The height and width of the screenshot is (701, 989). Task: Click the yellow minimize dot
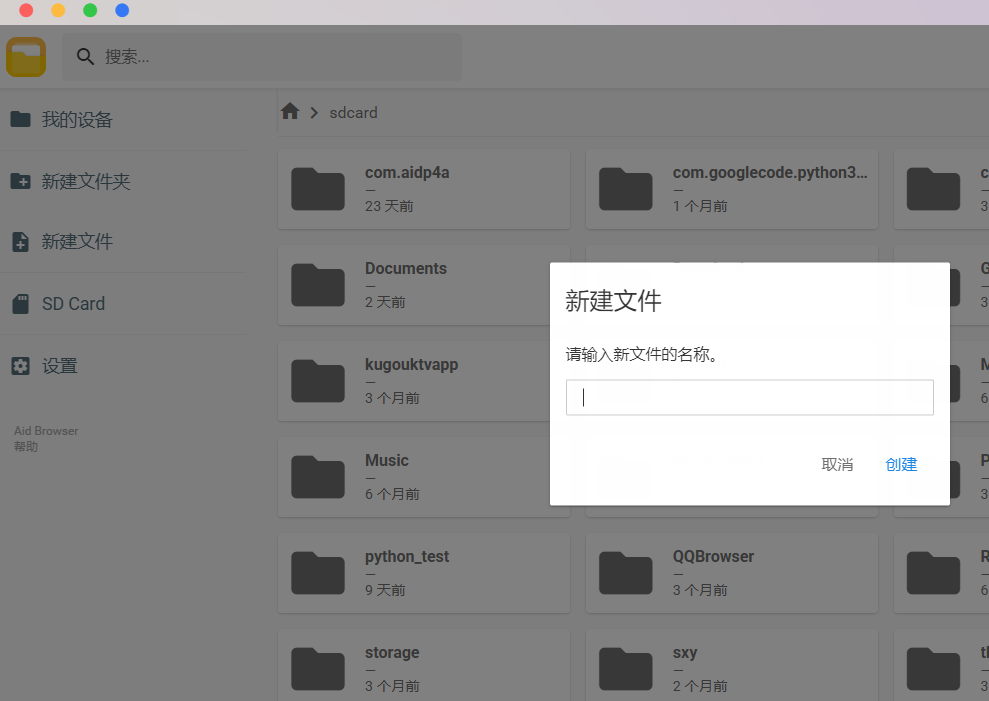click(58, 10)
